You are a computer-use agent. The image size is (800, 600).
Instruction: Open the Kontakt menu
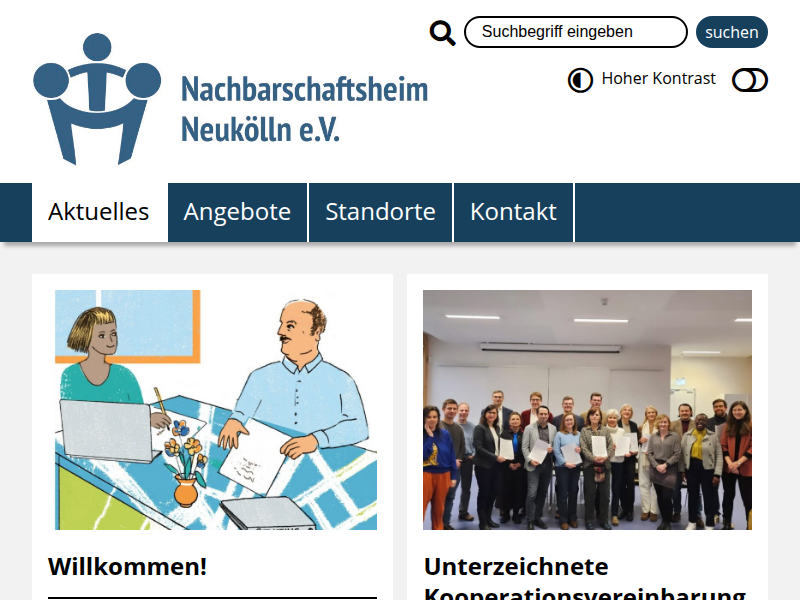[x=513, y=212]
